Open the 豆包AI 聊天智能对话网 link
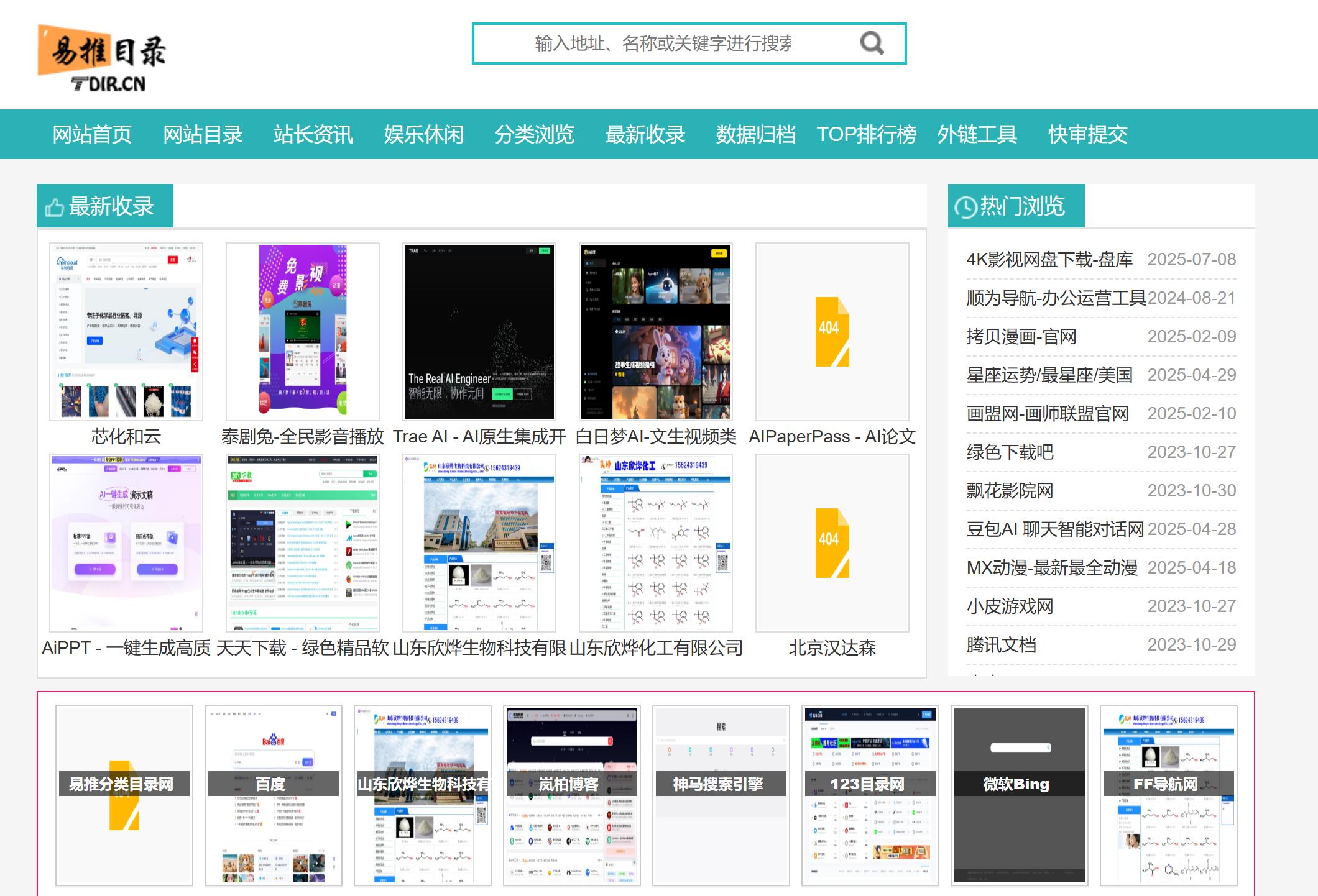Image resolution: width=1318 pixels, height=896 pixels. [x=1055, y=529]
